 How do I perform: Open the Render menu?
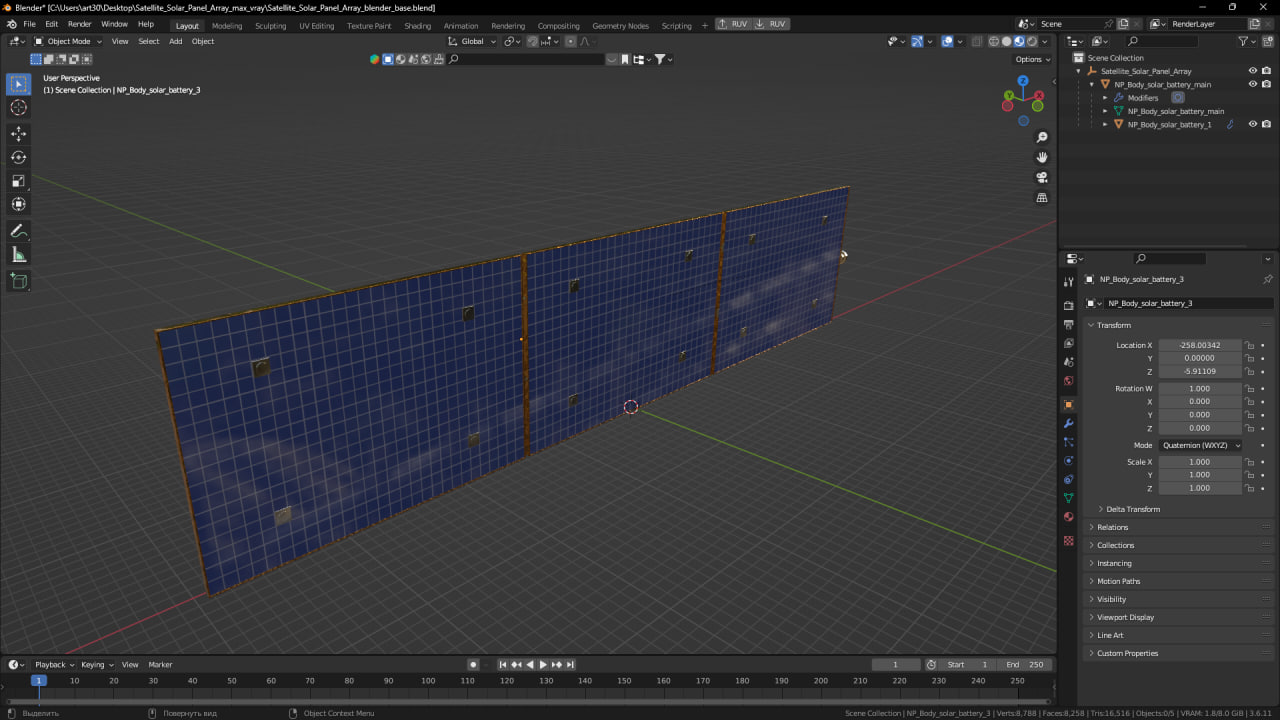pyautogui.click(x=79, y=24)
